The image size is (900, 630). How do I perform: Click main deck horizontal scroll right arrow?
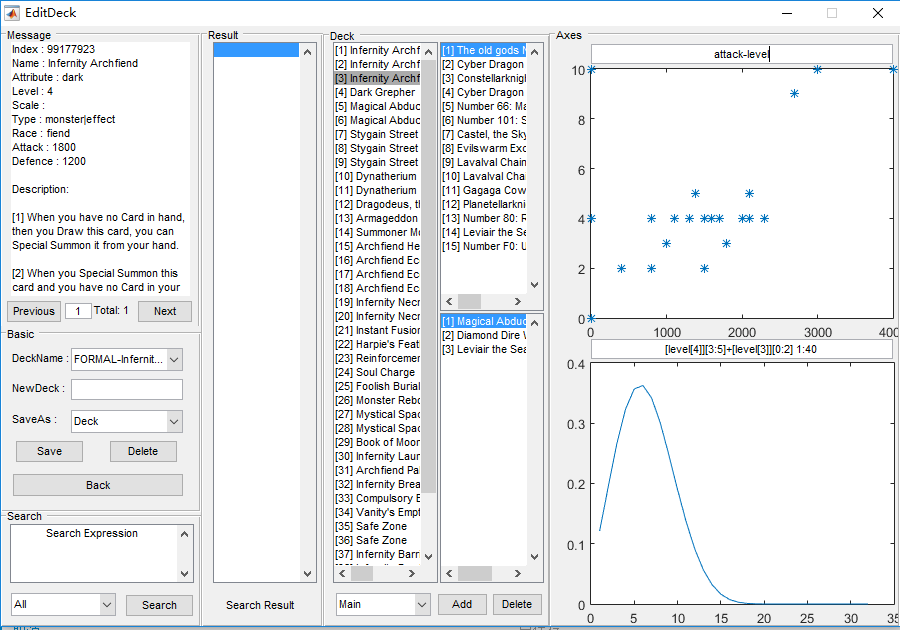(x=412, y=573)
